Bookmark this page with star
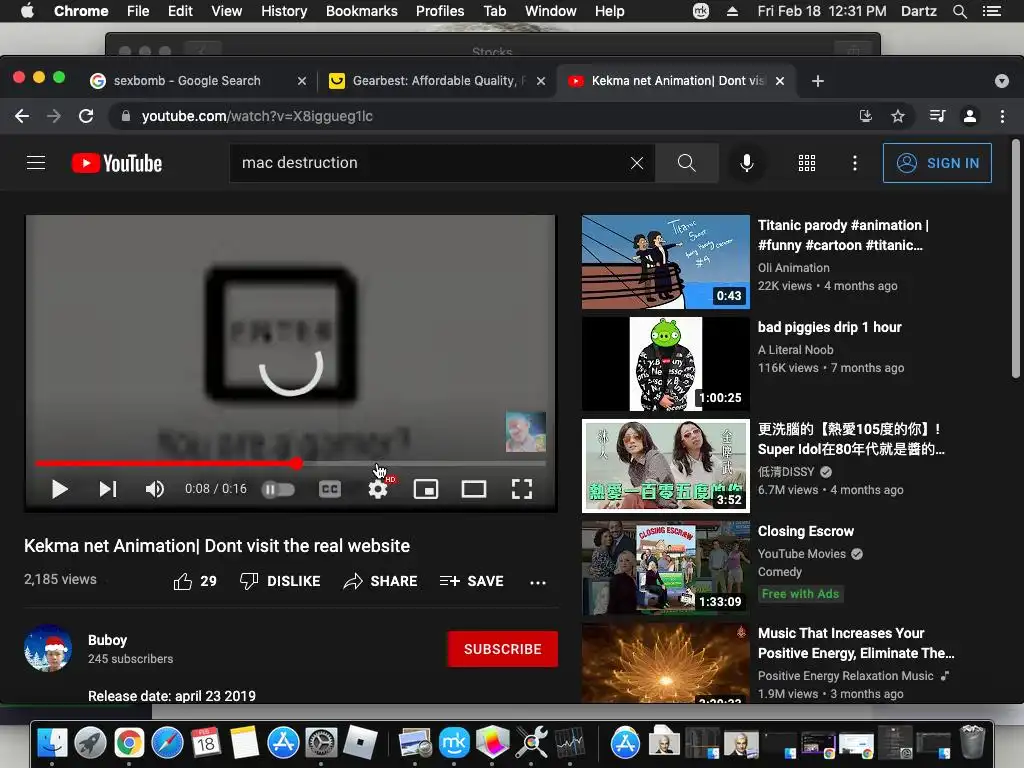 point(898,116)
